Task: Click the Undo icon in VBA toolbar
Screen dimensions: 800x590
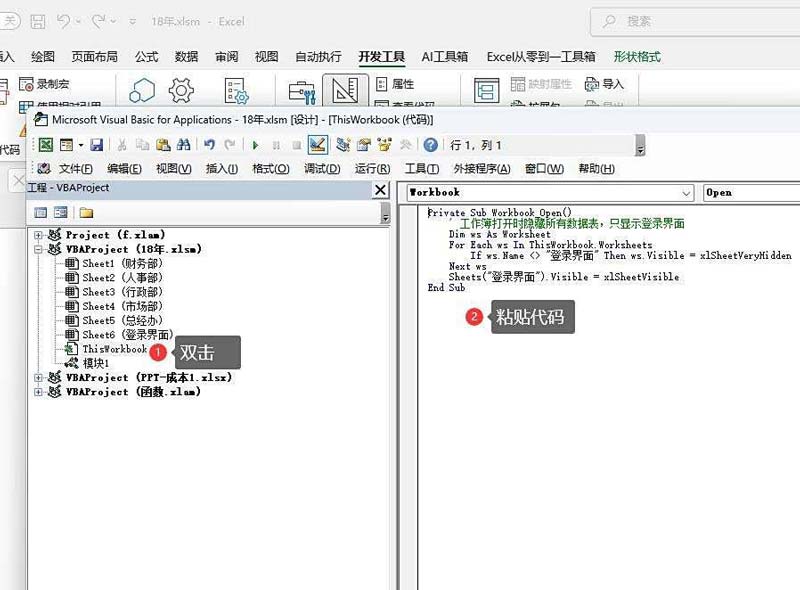Action: click(209, 145)
